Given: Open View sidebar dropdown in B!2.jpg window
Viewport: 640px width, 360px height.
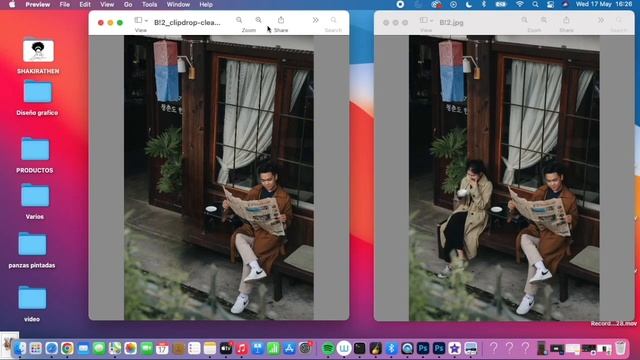Looking at the screenshot, I should (426, 20).
